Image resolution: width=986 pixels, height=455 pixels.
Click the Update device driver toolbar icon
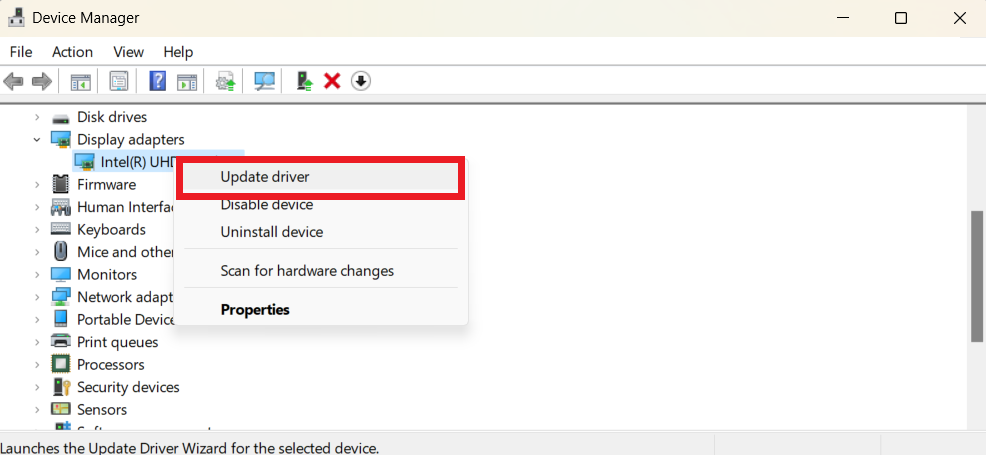(226, 81)
